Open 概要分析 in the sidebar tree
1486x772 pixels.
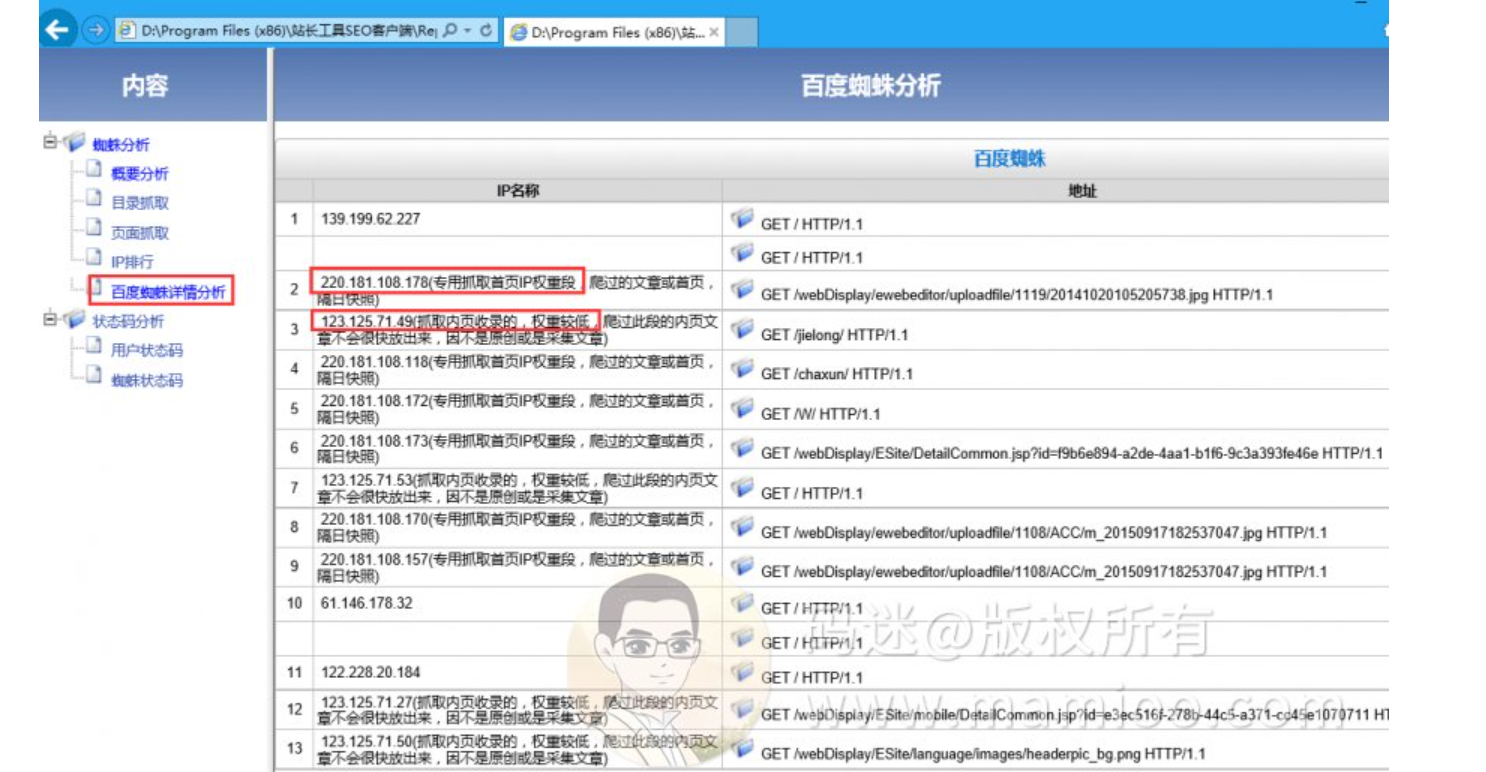pos(140,174)
